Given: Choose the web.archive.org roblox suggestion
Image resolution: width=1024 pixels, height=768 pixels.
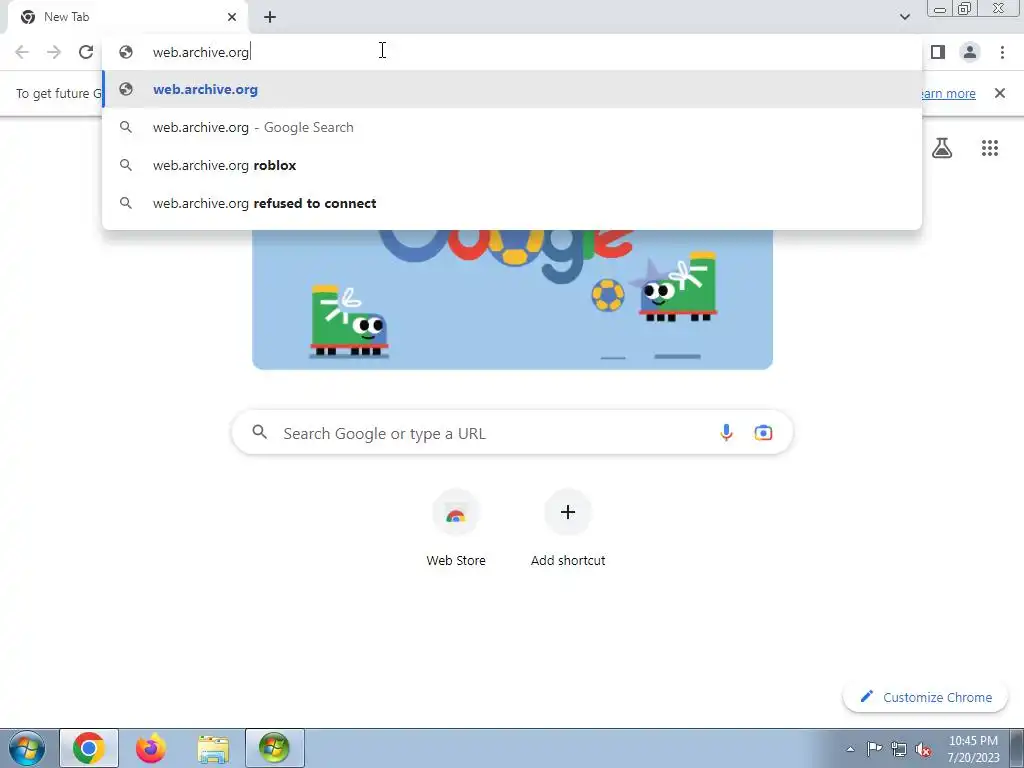Looking at the screenshot, I should click(512, 165).
